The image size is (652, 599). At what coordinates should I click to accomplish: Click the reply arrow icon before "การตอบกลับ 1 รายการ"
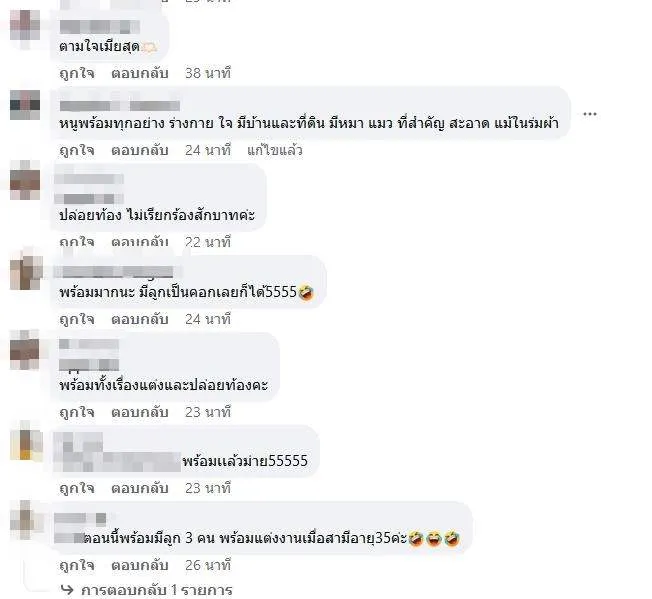[67, 590]
